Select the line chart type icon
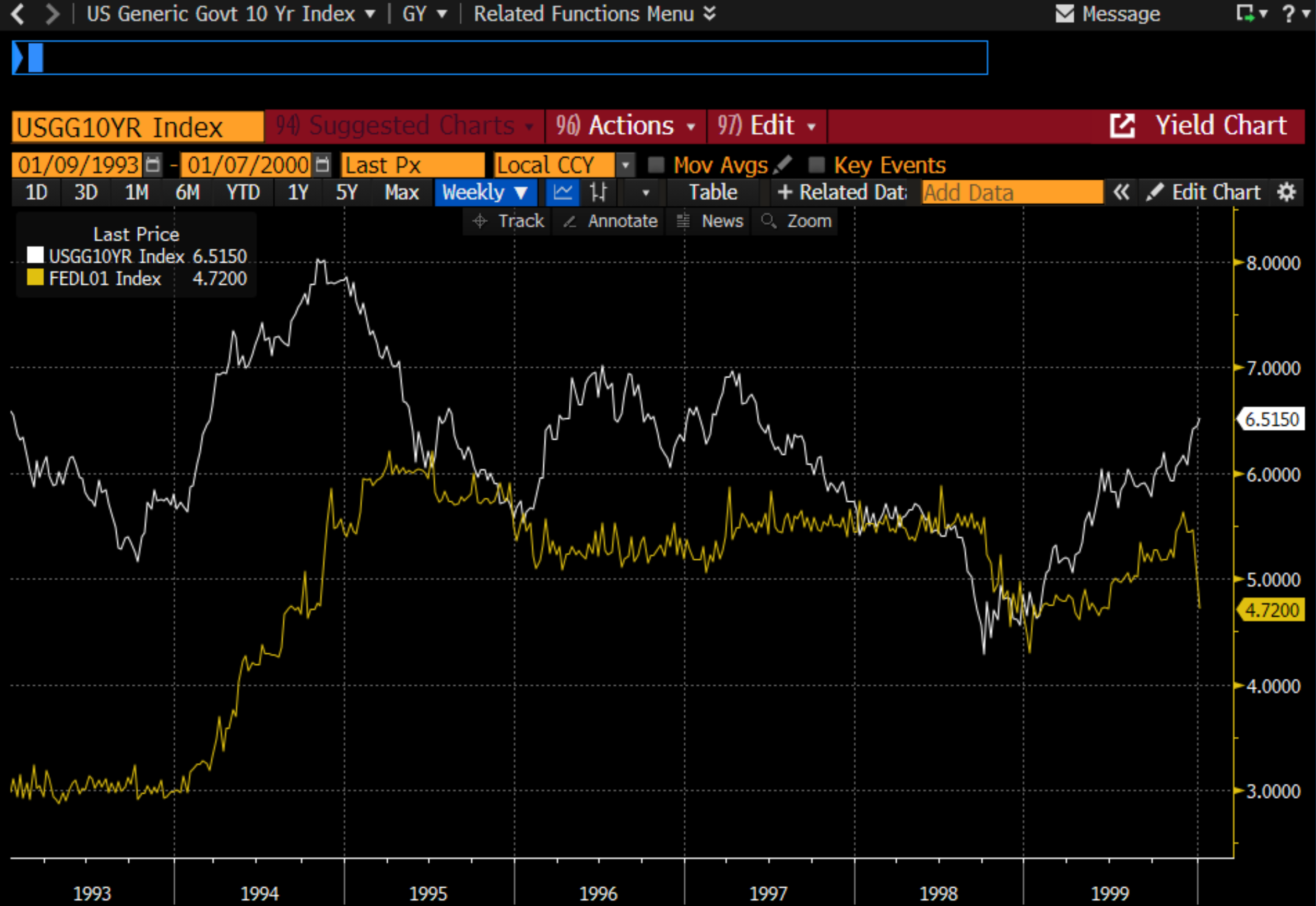This screenshot has height=906, width=1316. [562, 192]
